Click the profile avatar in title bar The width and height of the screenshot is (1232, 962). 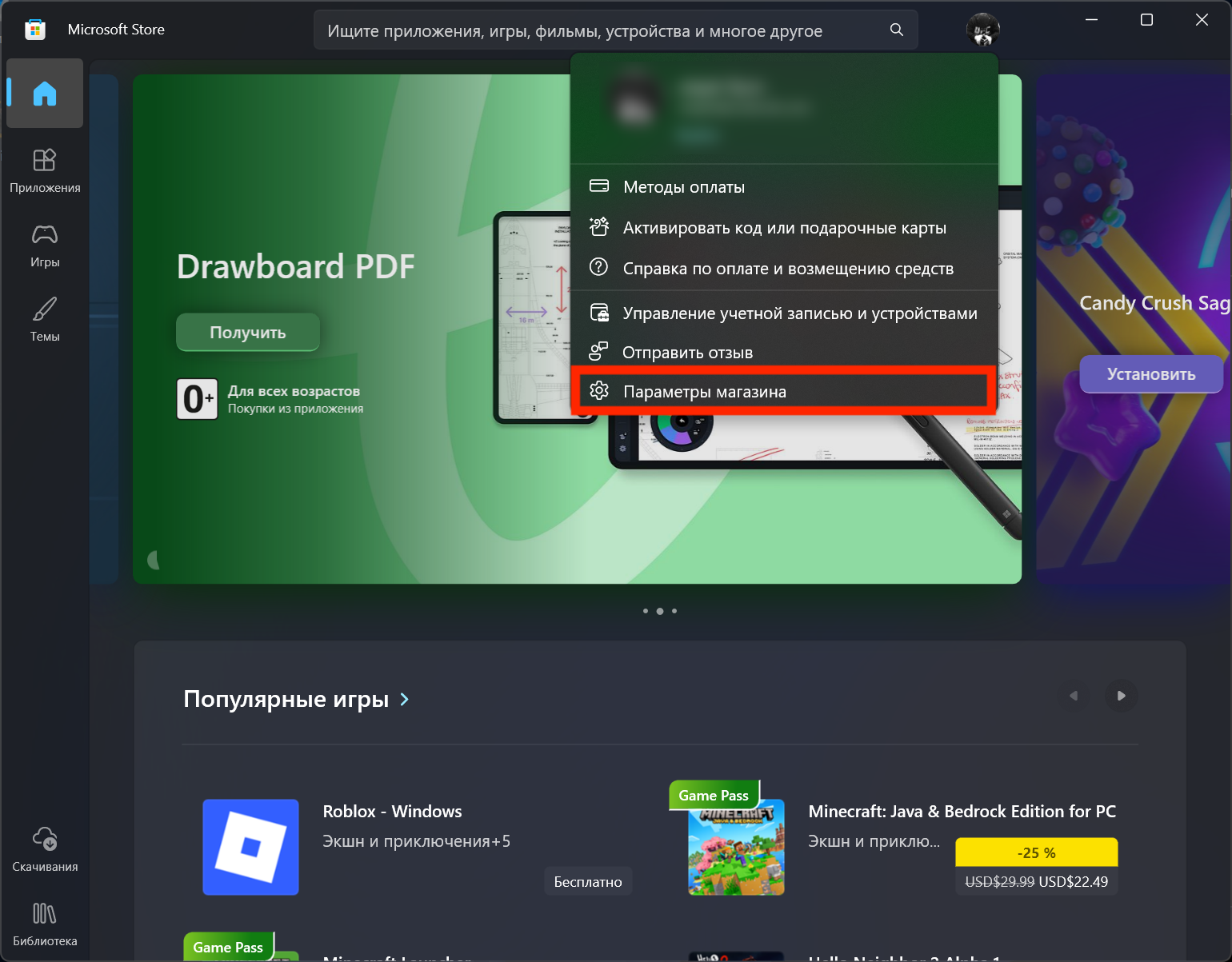click(983, 30)
